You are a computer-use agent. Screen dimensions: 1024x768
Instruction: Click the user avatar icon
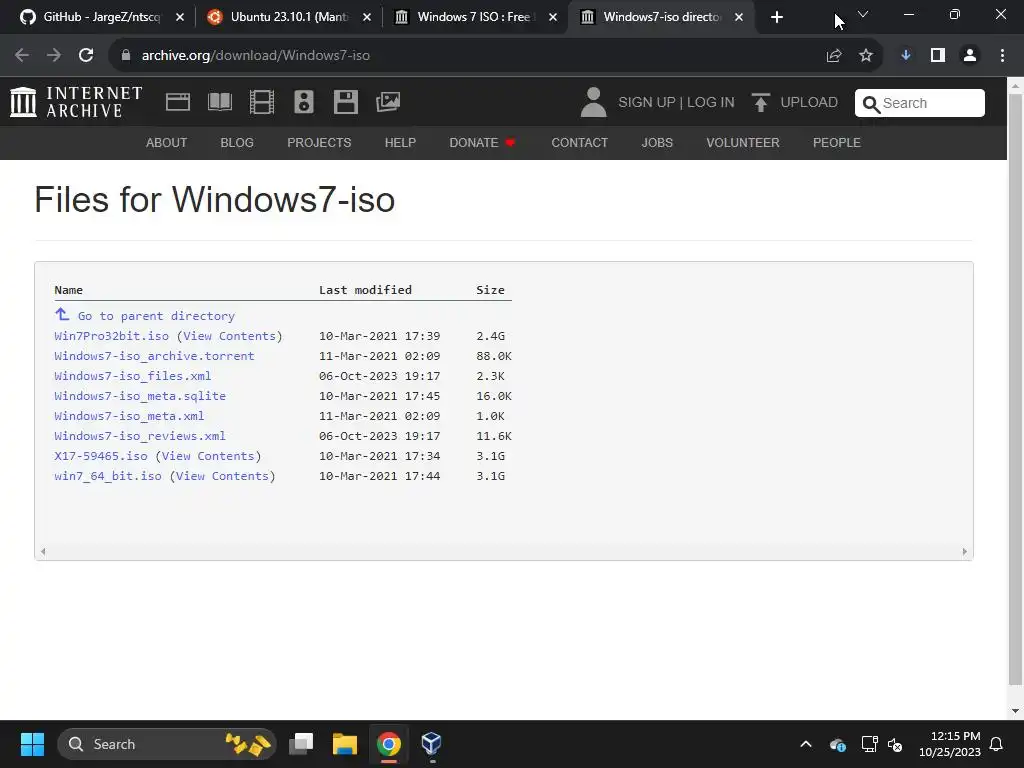[593, 103]
